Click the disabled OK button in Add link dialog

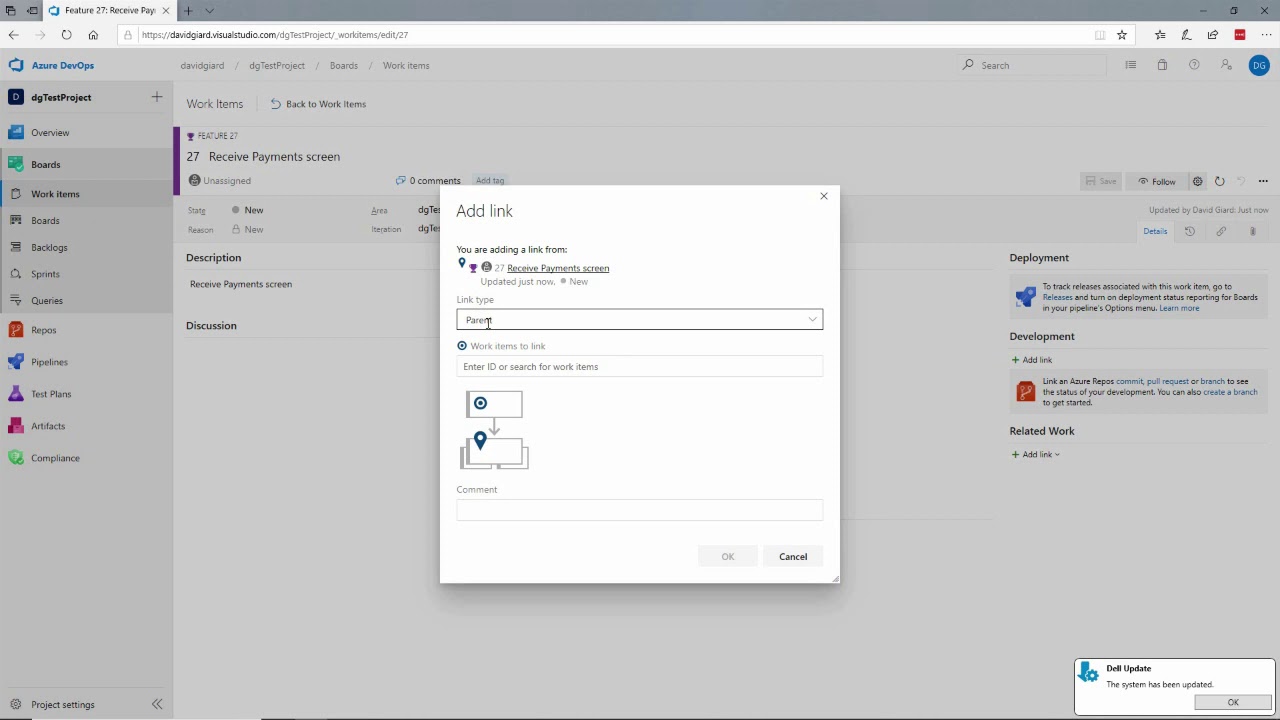pyautogui.click(x=728, y=557)
